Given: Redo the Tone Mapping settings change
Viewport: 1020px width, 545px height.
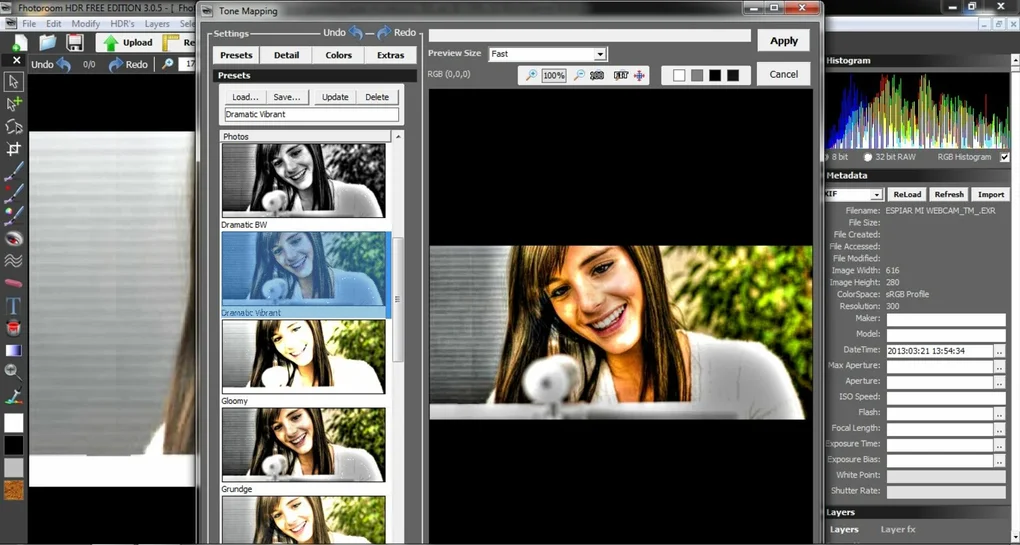Looking at the screenshot, I should (384, 33).
